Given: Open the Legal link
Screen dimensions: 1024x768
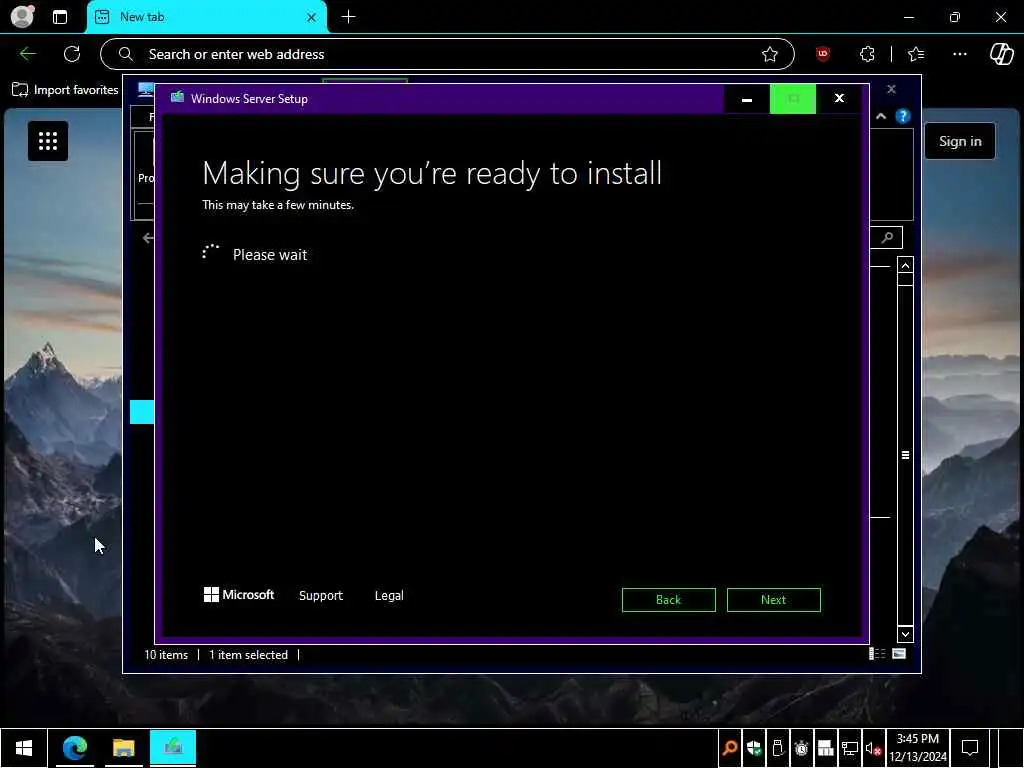Looking at the screenshot, I should coord(389,596).
